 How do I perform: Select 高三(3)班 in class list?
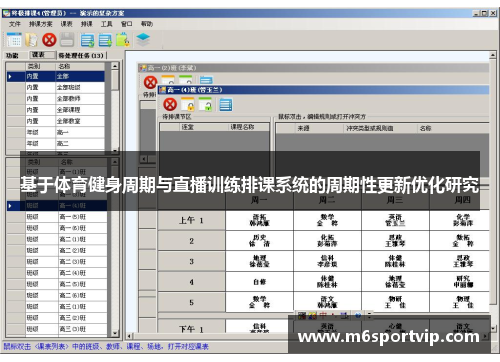57,329
